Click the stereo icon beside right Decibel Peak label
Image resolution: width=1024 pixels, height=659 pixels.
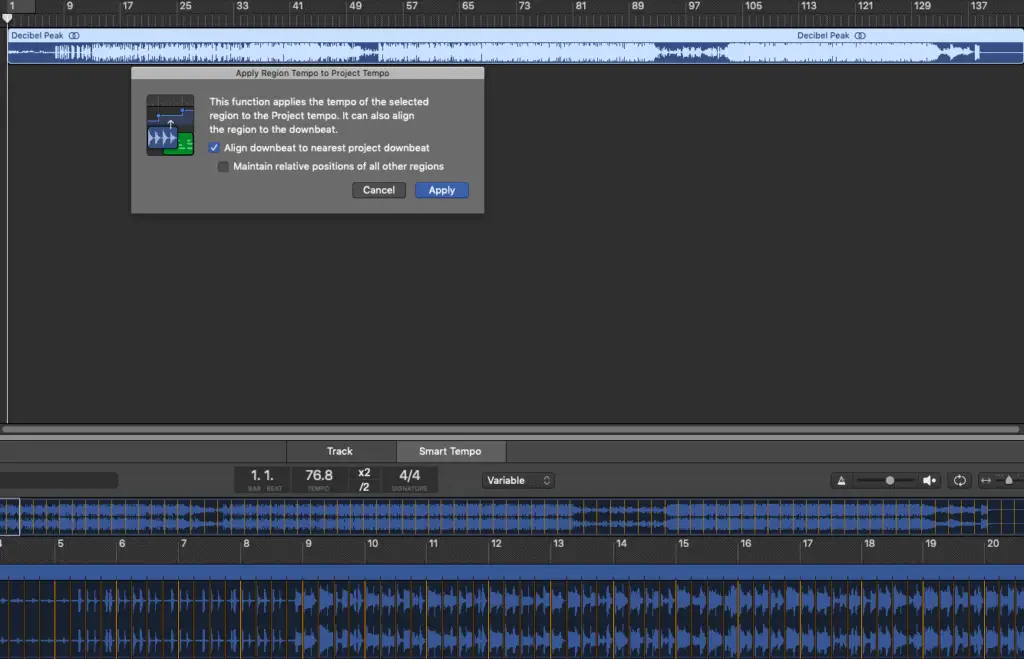coord(860,36)
